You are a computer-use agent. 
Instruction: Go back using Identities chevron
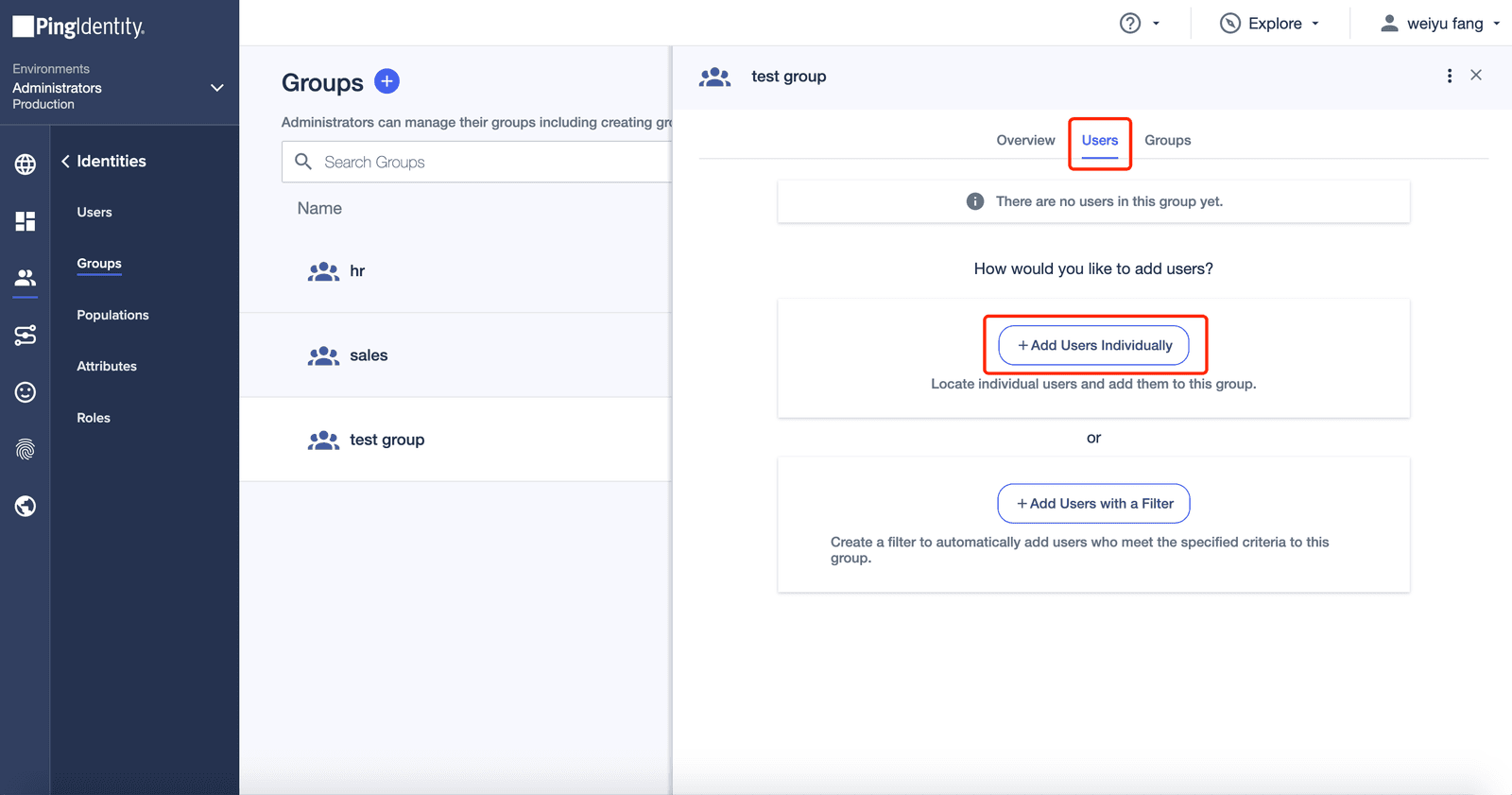pos(65,162)
